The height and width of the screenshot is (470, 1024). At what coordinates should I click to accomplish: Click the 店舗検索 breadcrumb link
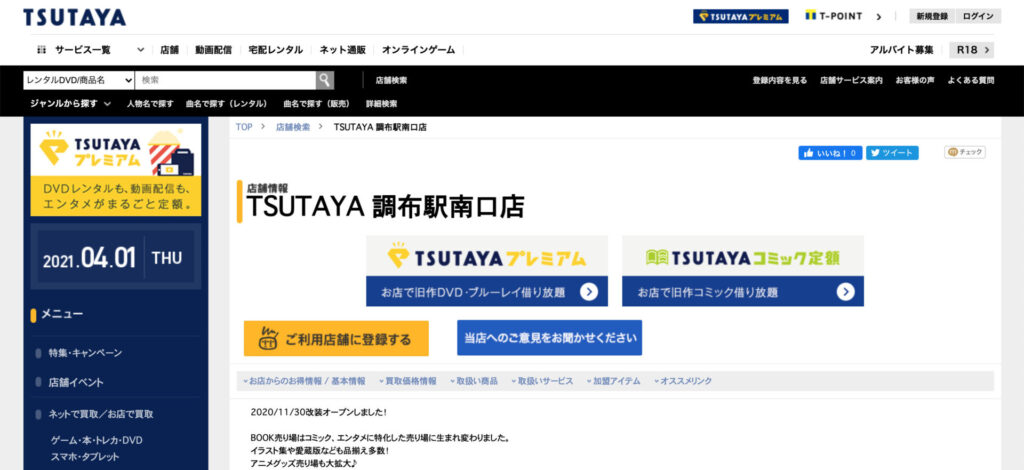(x=293, y=127)
